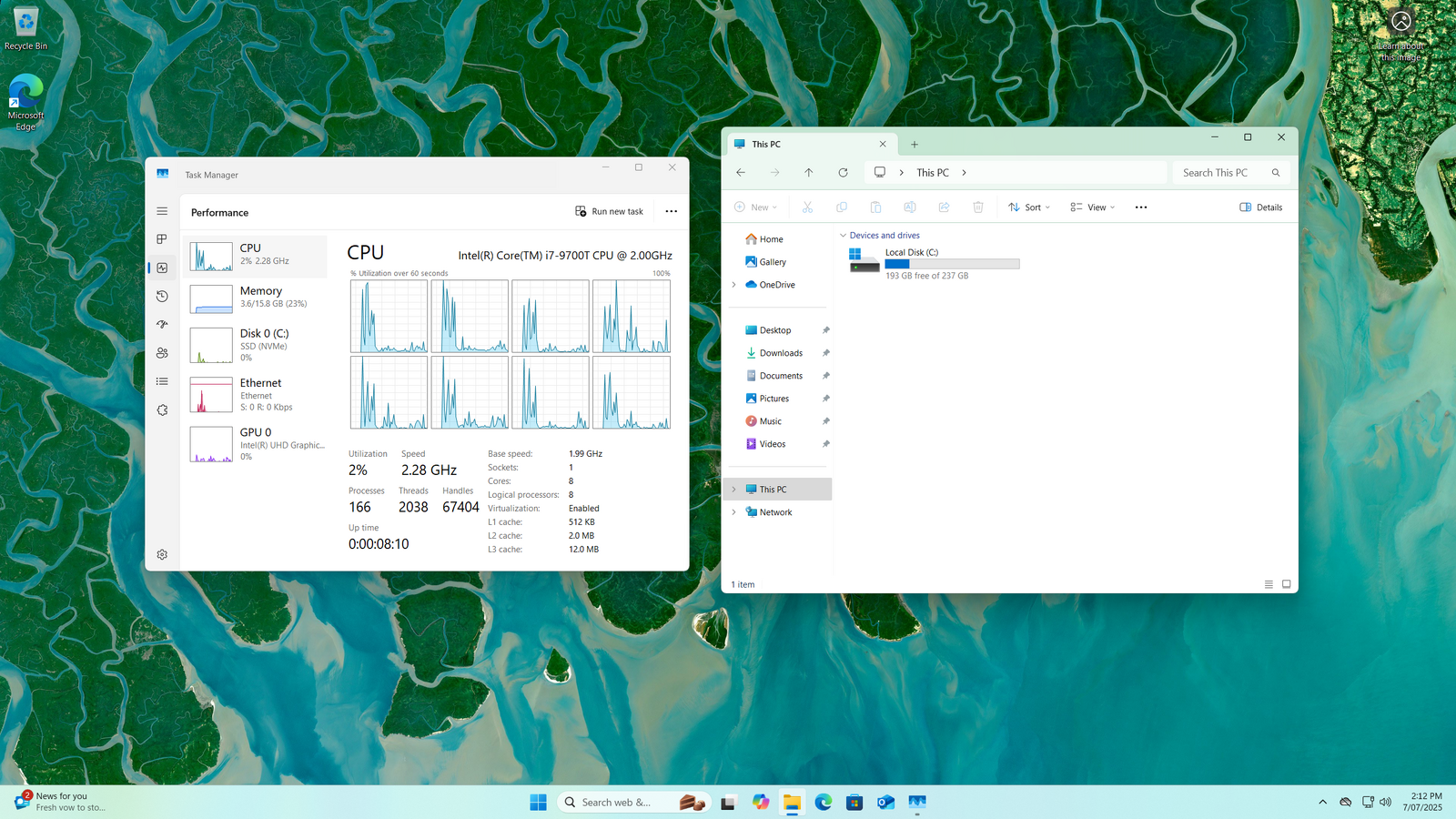The width and height of the screenshot is (1456, 819).
Task: Switch to large icons view in status bar
Action: [1286, 584]
